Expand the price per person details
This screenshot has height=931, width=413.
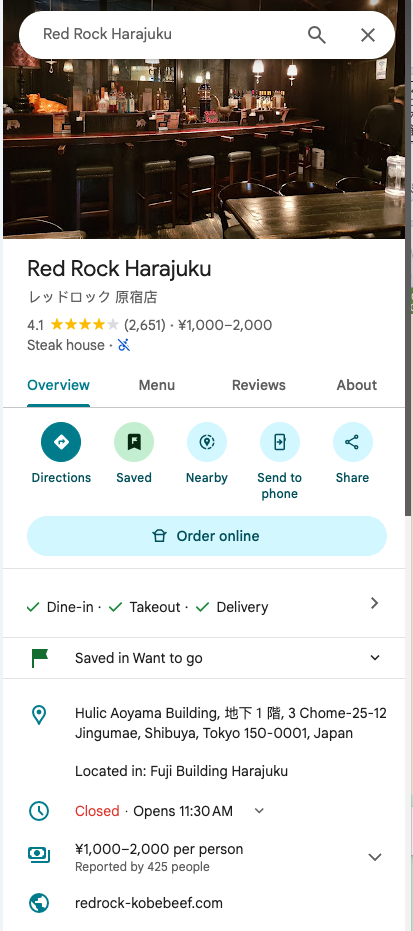(374, 857)
